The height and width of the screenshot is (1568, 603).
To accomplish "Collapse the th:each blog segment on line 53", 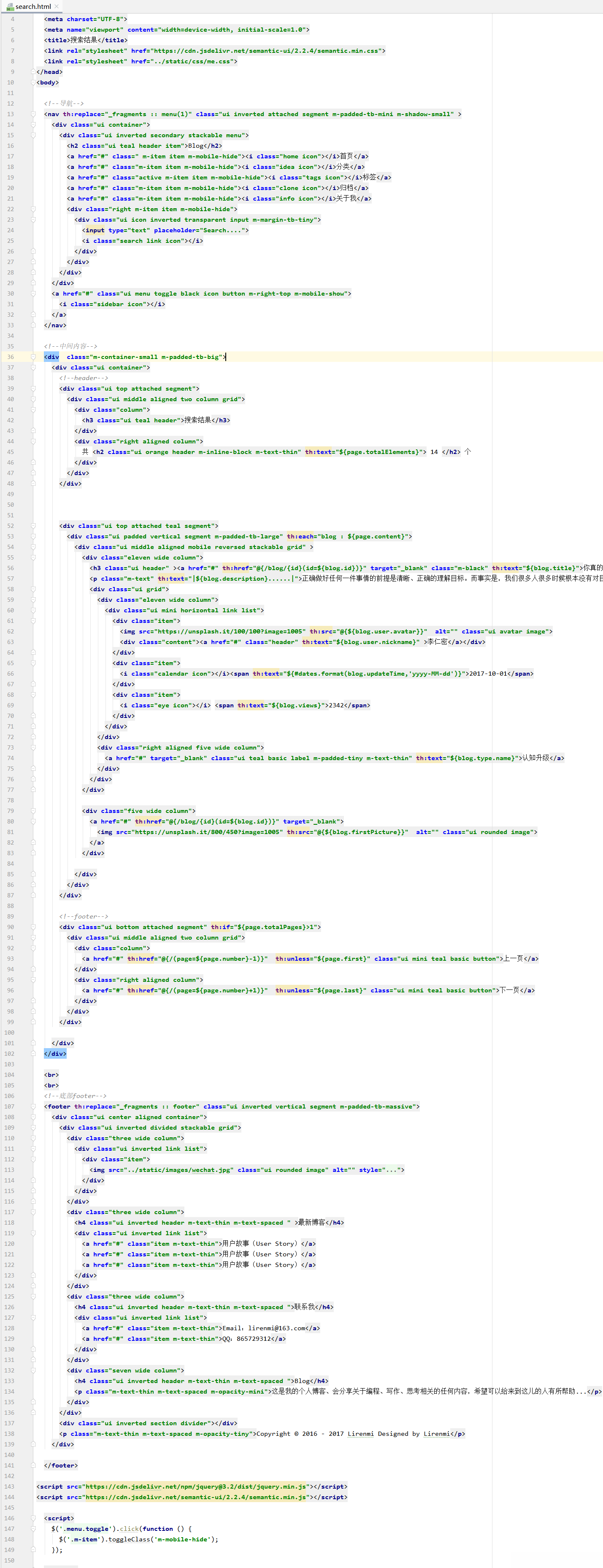I will [x=33, y=536].
